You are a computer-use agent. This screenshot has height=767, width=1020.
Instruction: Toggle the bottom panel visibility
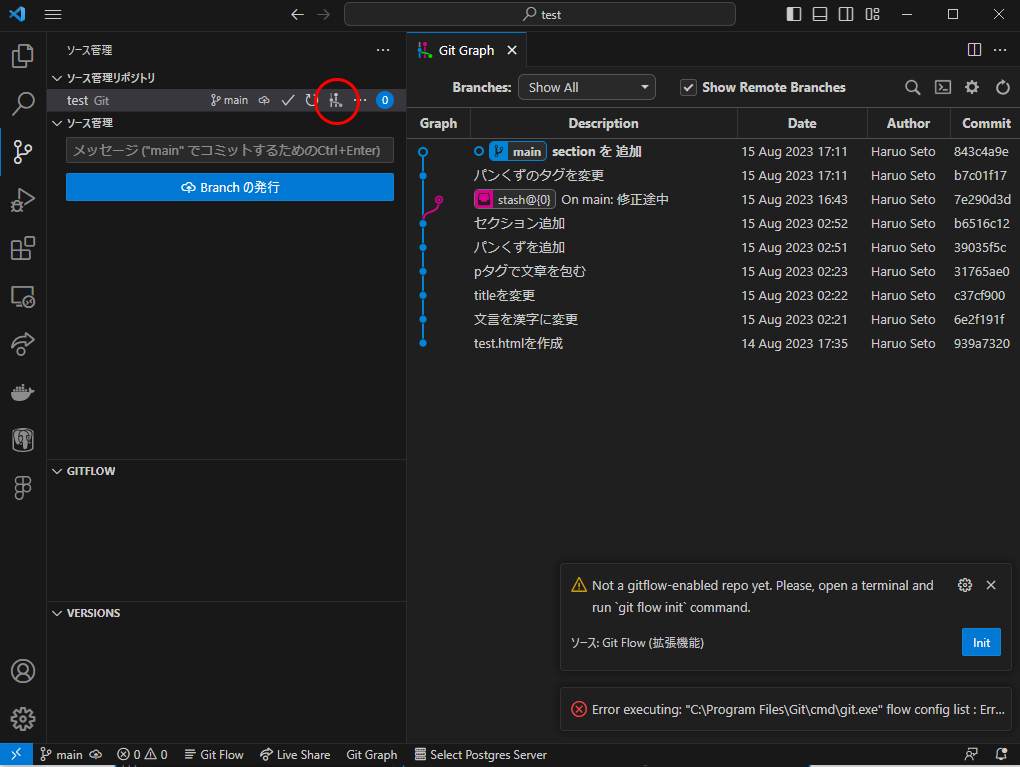(x=820, y=14)
